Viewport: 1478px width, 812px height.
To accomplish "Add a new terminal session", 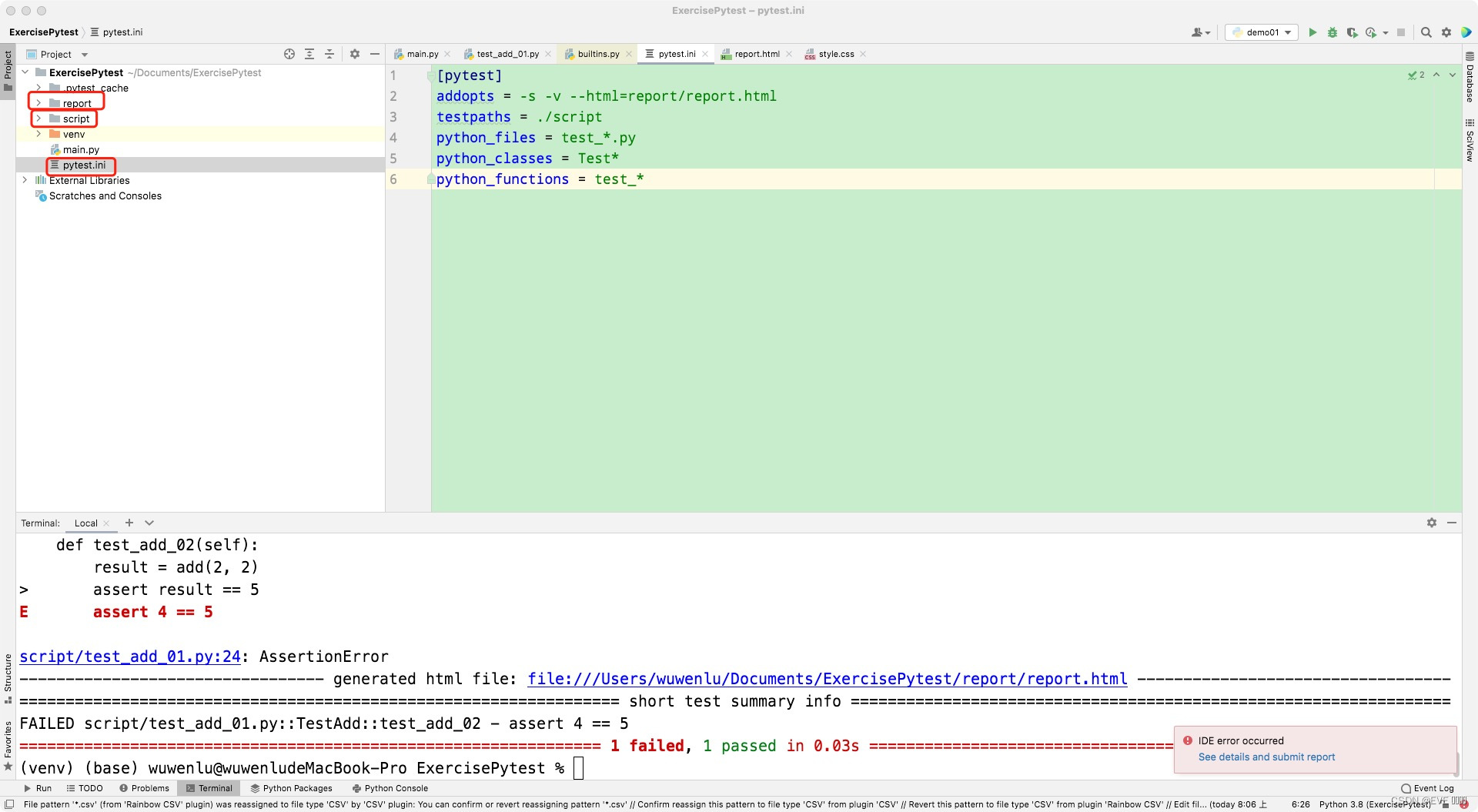I will (129, 523).
